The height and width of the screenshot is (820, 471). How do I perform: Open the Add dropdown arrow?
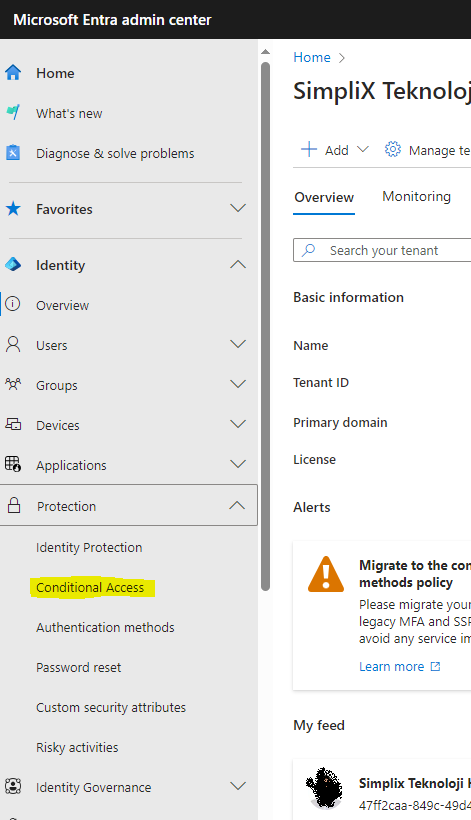pos(363,150)
